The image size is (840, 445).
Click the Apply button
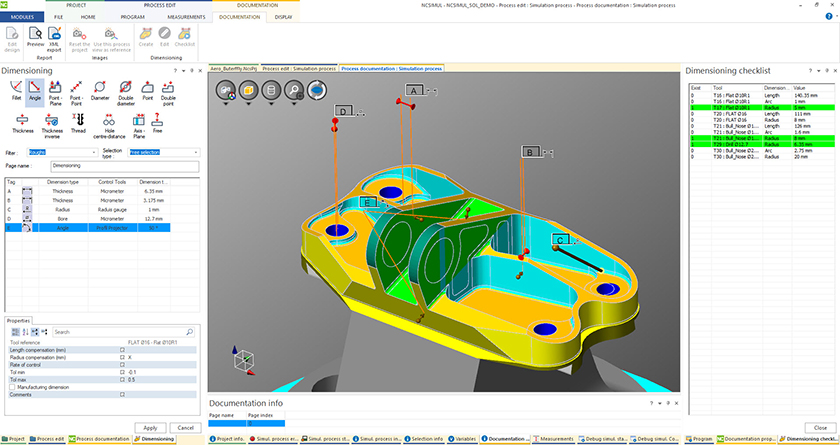pyautogui.click(x=150, y=427)
